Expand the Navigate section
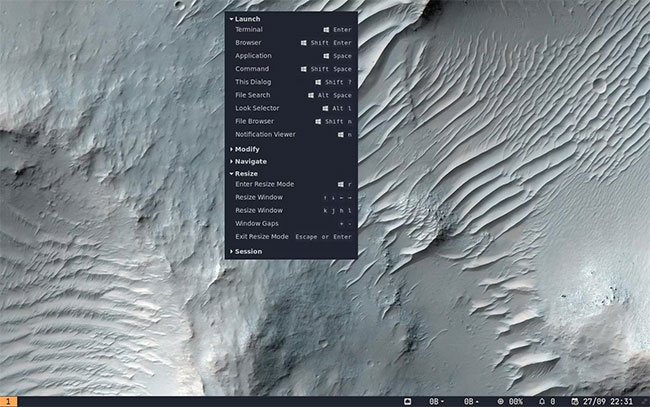This screenshot has height=407, width=650. coord(248,161)
